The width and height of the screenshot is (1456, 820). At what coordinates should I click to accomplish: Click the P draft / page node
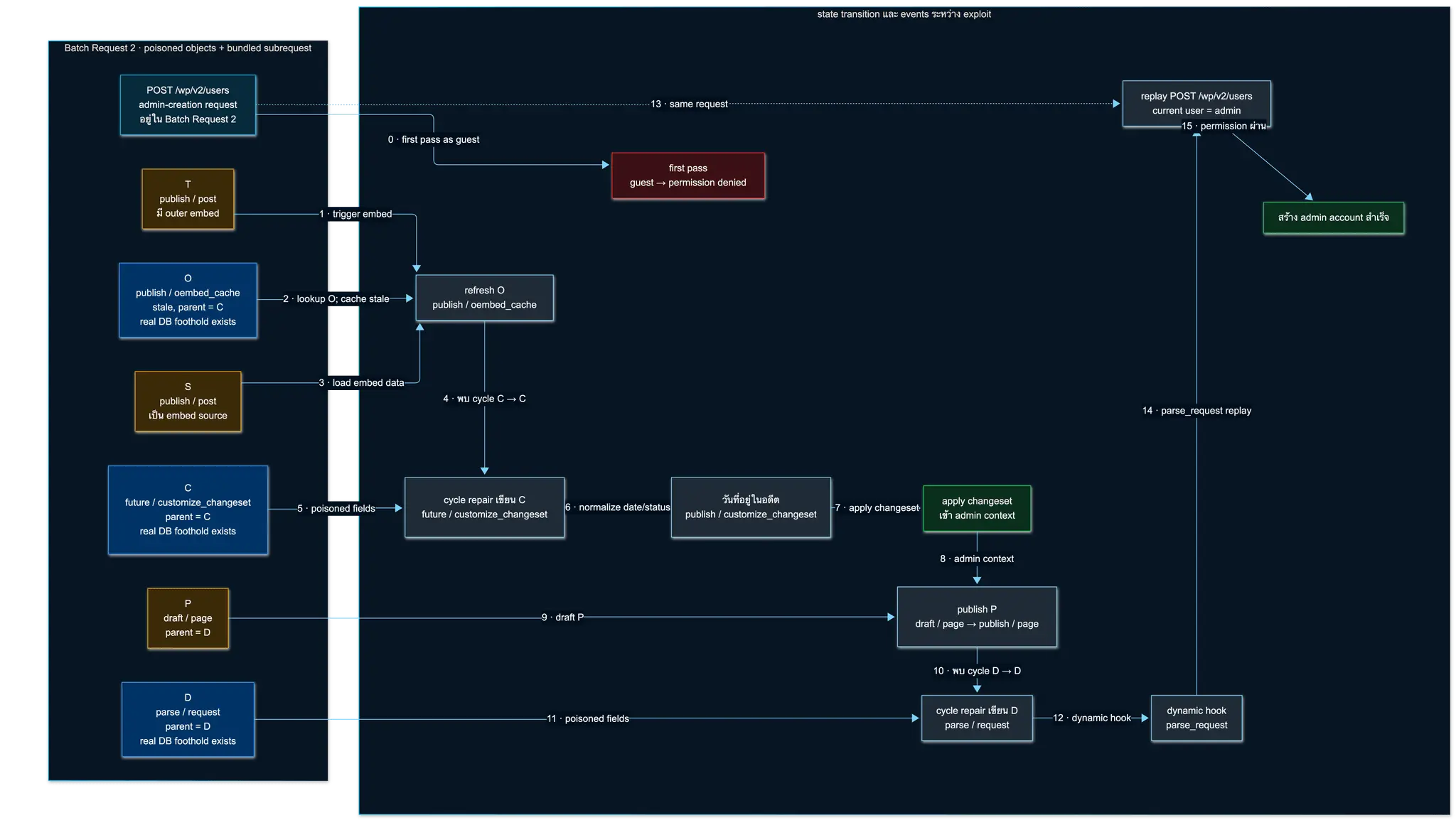click(x=188, y=618)
